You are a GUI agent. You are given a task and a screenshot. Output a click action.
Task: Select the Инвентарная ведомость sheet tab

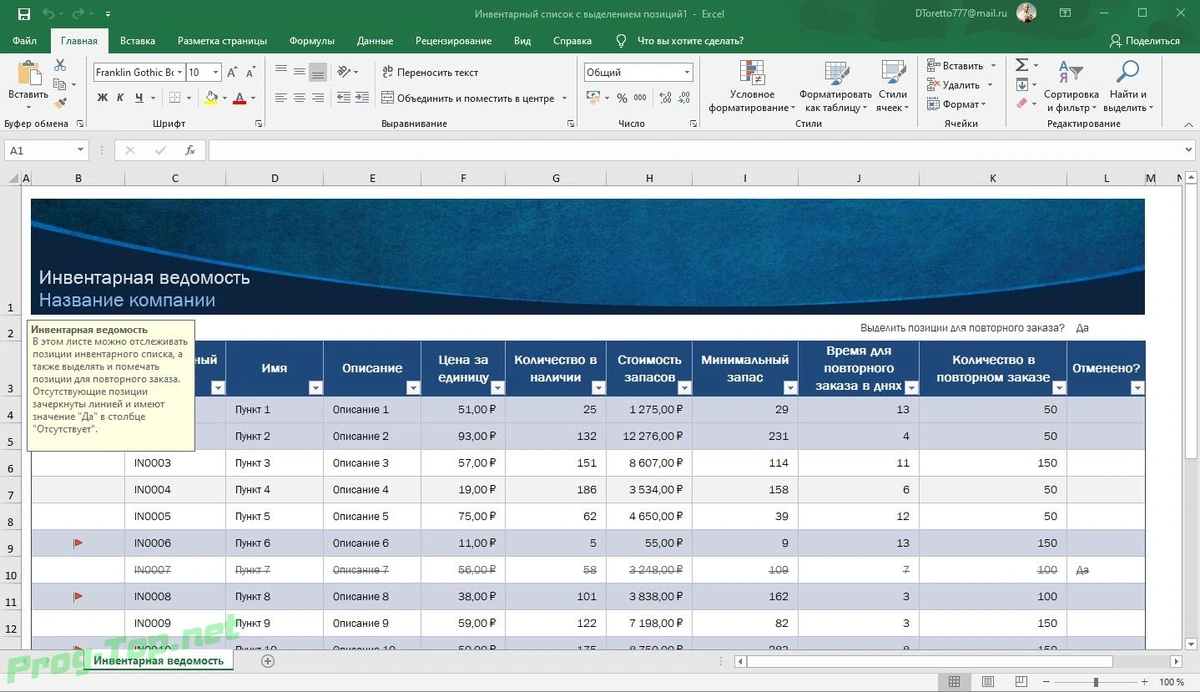point(158,661)
